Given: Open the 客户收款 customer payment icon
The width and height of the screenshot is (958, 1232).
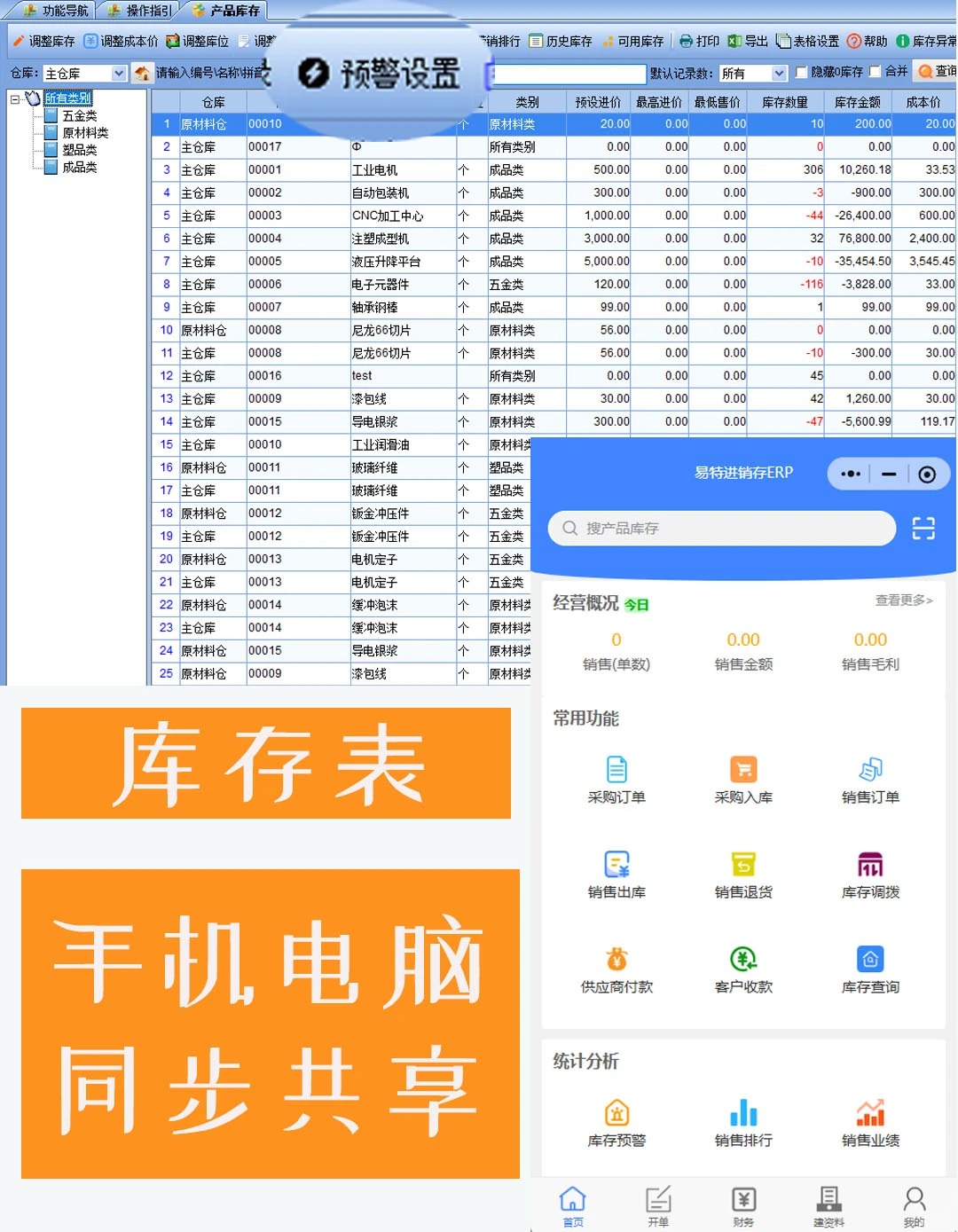Looking at the screenshot, I should 743,960.
